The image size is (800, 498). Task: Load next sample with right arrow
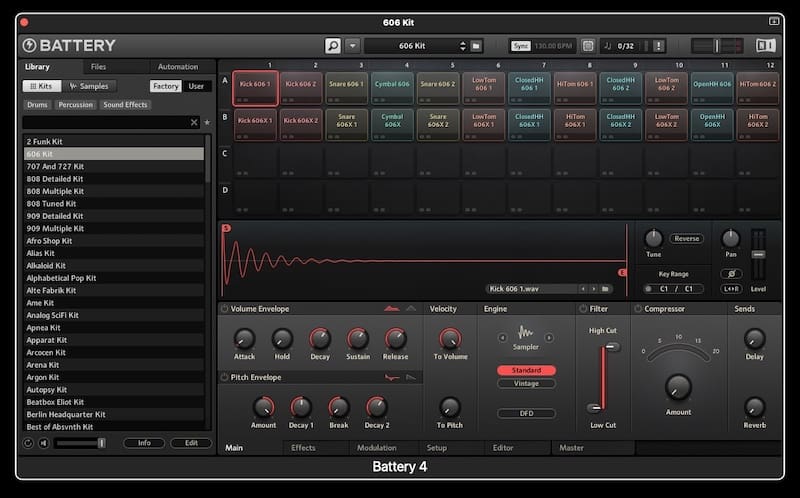pos(593,289)
